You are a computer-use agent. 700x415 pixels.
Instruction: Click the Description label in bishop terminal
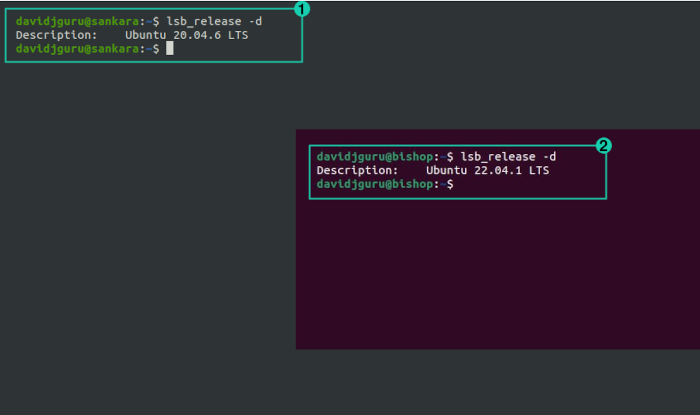pos(357,170)
